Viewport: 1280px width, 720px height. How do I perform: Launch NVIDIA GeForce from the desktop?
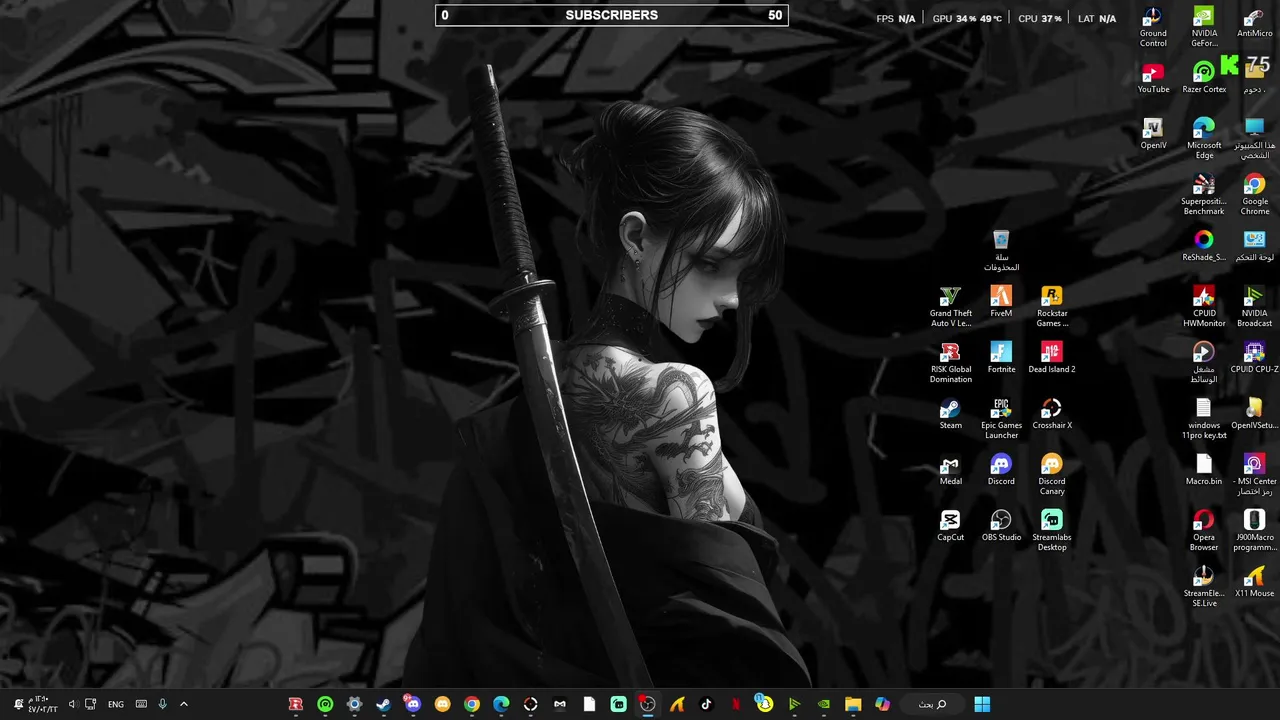pos(1204,27)
